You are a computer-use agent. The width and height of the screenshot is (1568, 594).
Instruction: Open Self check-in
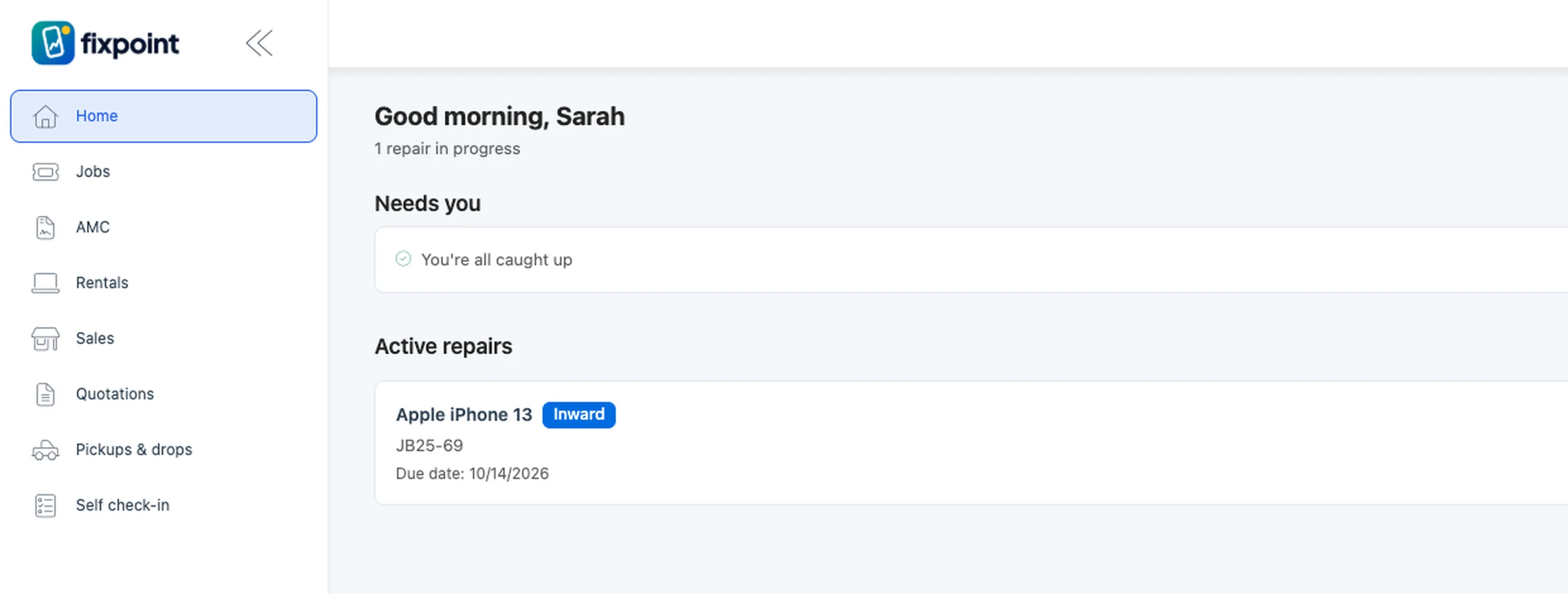(163, 506)
